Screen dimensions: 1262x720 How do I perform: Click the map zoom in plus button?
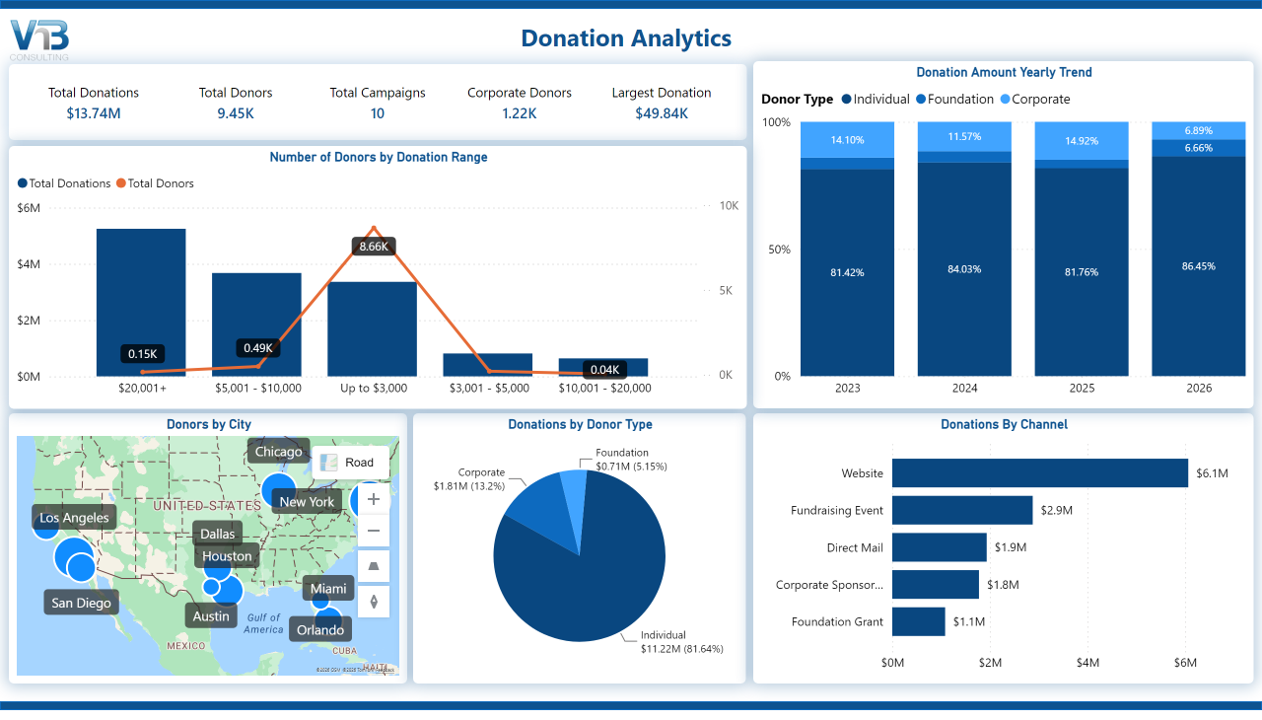click(x=374, y=499)
